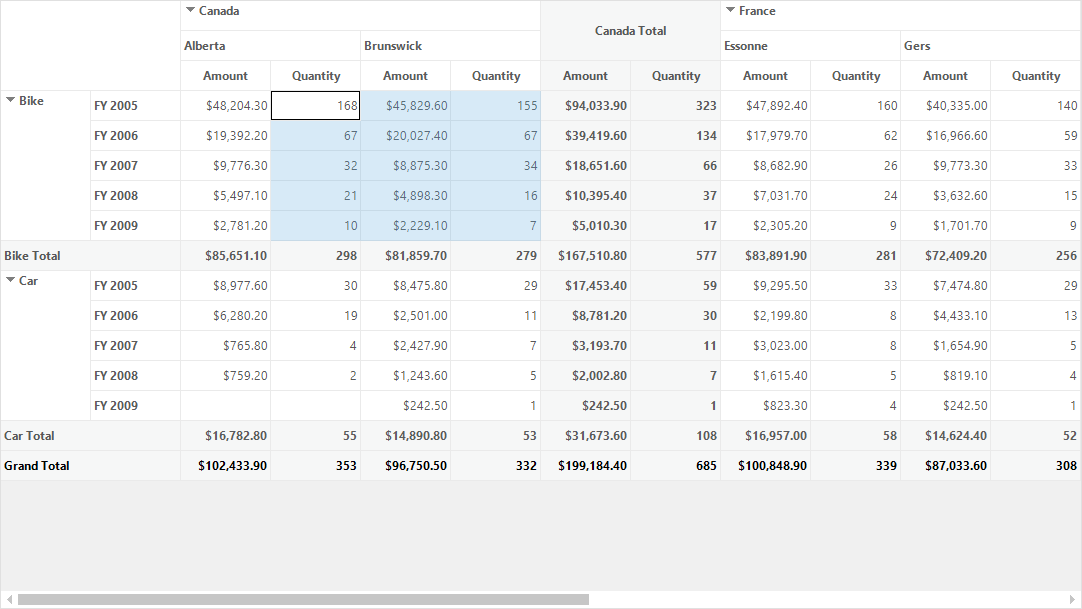Viewport: 1082px width, 609px height.
Task: Select cell with value $1,243.60
Action: 406,375
